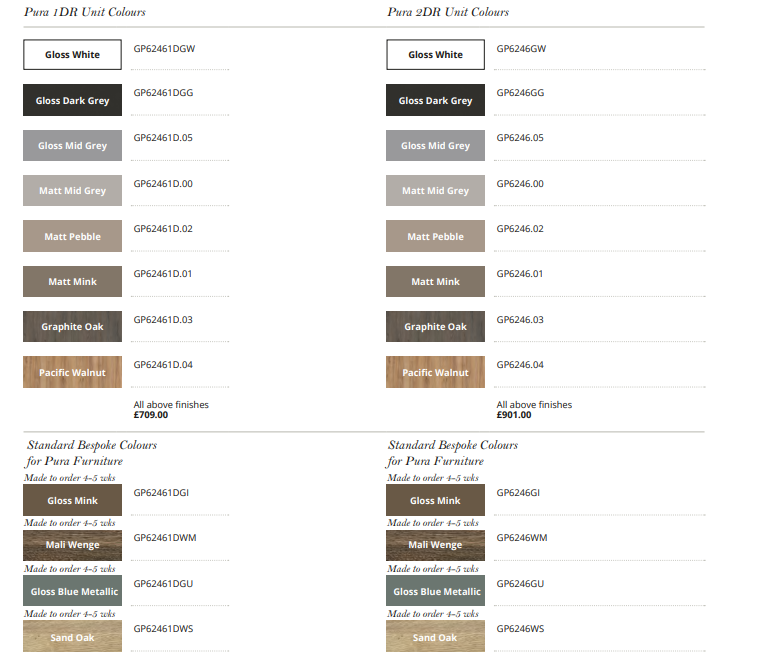The width and height of the screenshot is (757, 662).
Task: Pick Gloss Mink bespoke swatch in 2DR column
Action: coord(435,501)
